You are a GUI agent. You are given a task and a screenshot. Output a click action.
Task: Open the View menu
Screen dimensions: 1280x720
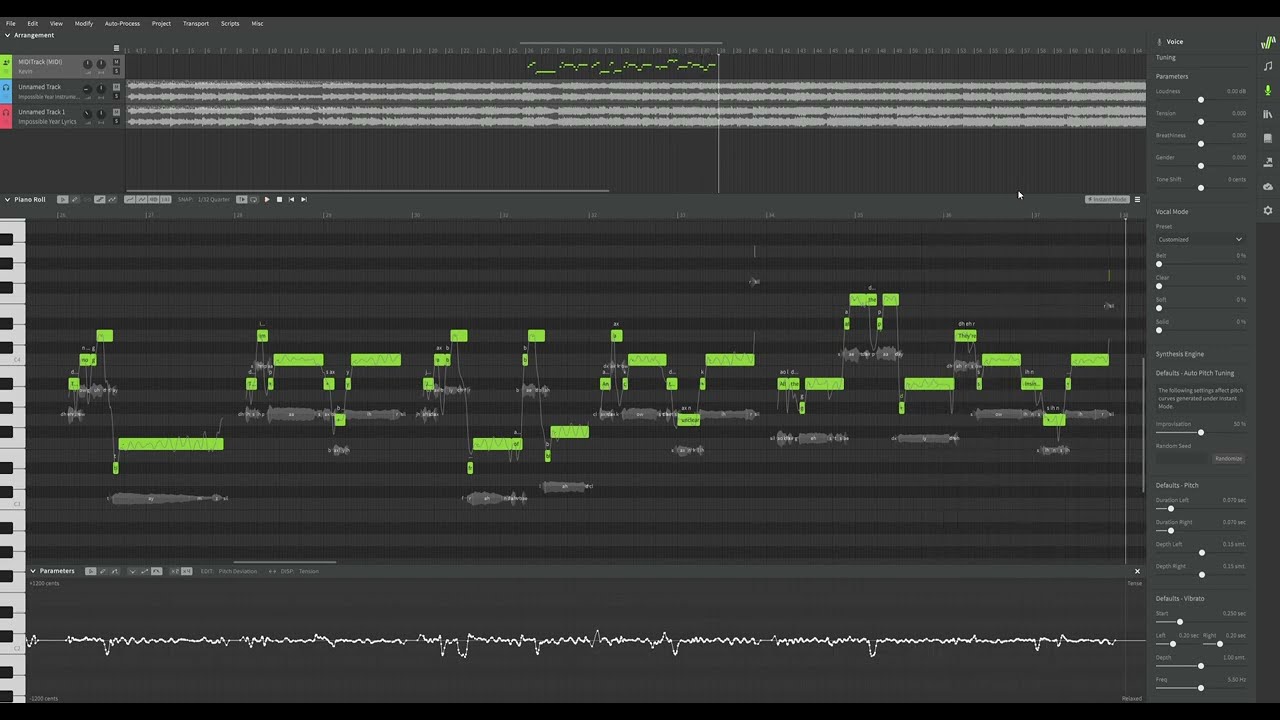coord(56,23)
